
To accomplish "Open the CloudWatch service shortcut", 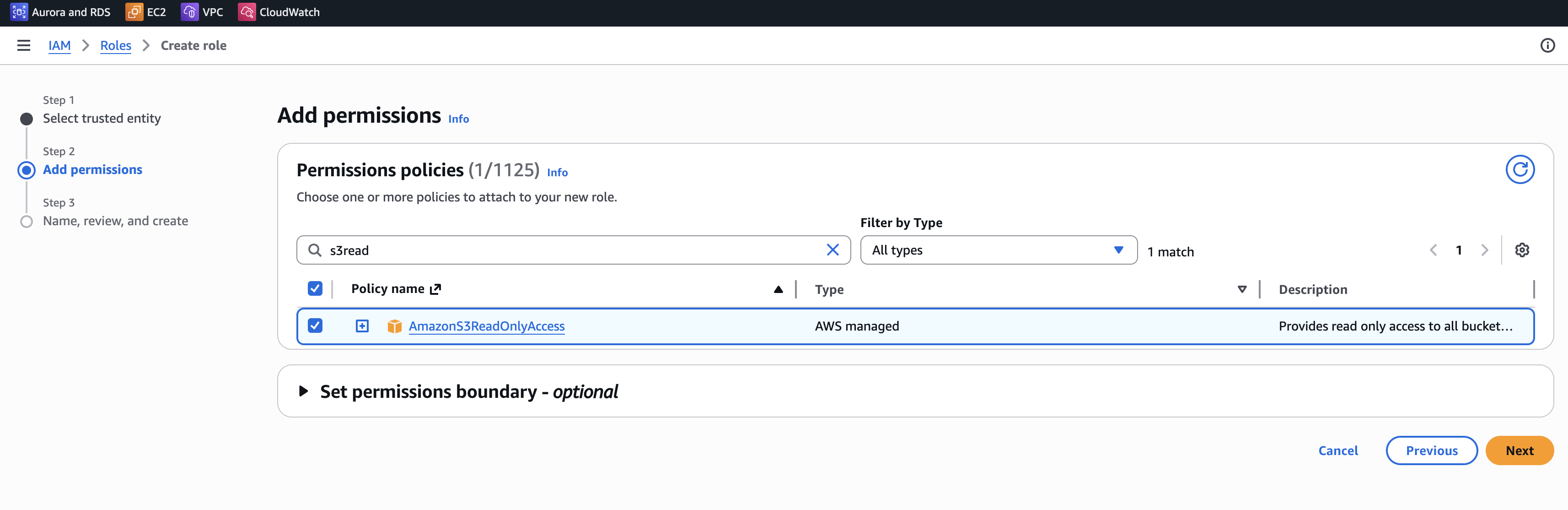I will point(279,12).
